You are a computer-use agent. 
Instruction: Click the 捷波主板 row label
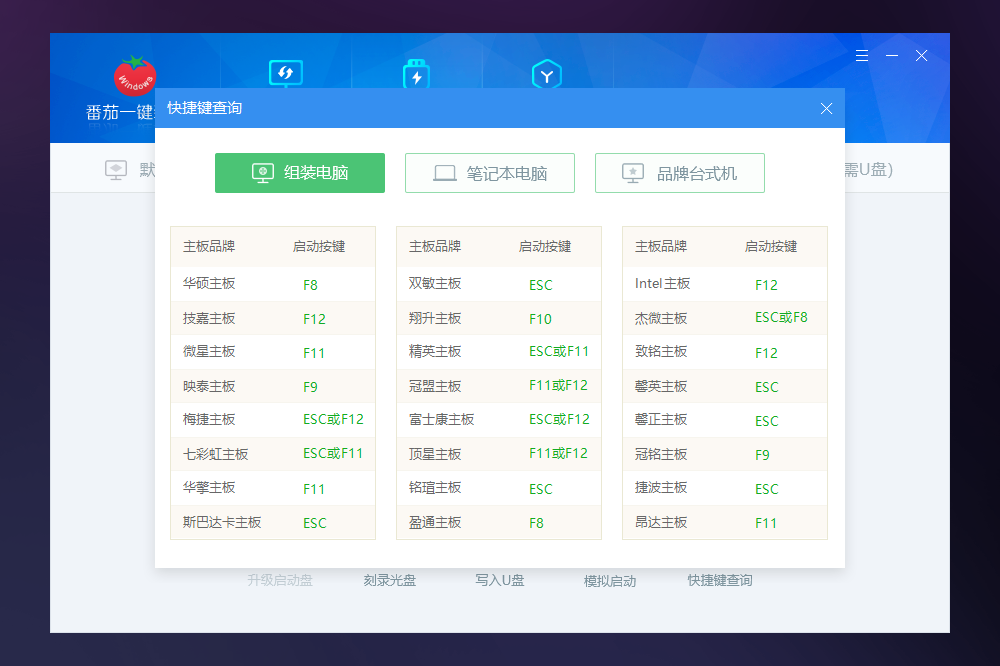click(661, 488)
